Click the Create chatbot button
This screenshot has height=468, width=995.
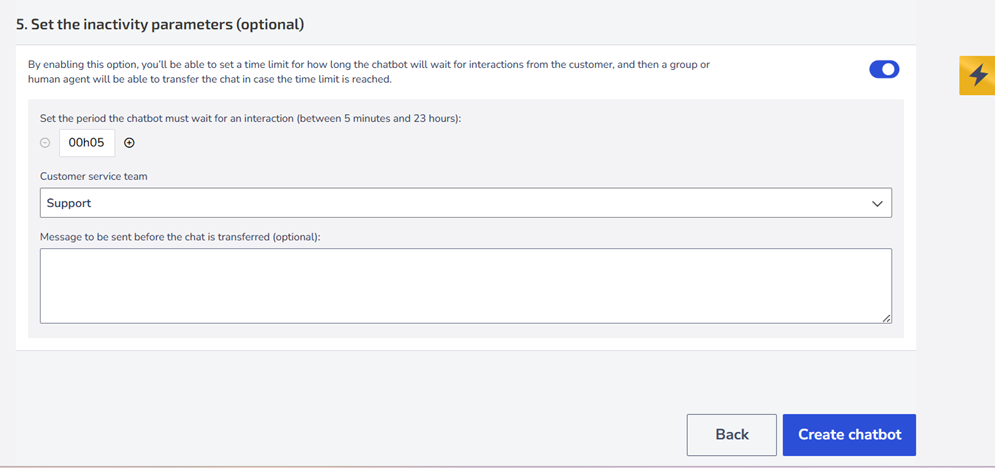tap(849, 435)
